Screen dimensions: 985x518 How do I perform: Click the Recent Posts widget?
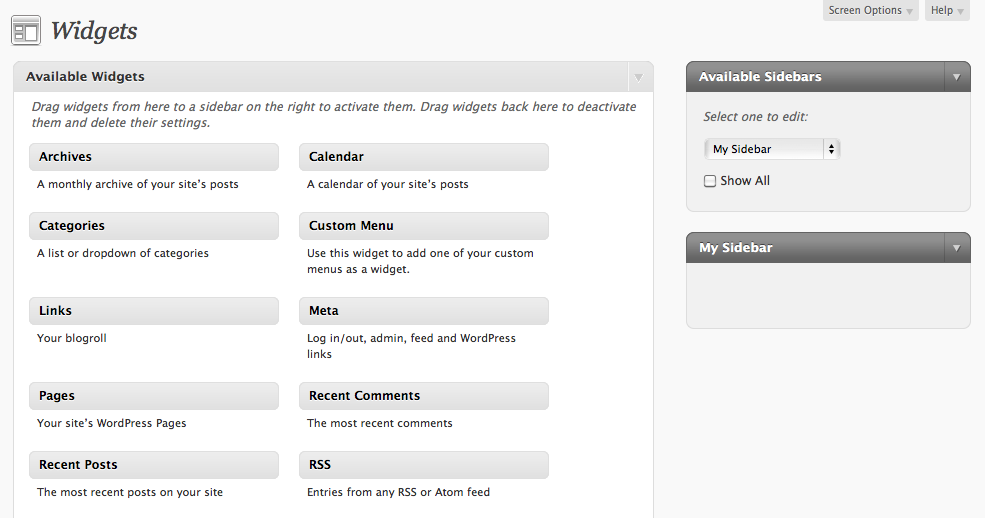pos(154,465)
